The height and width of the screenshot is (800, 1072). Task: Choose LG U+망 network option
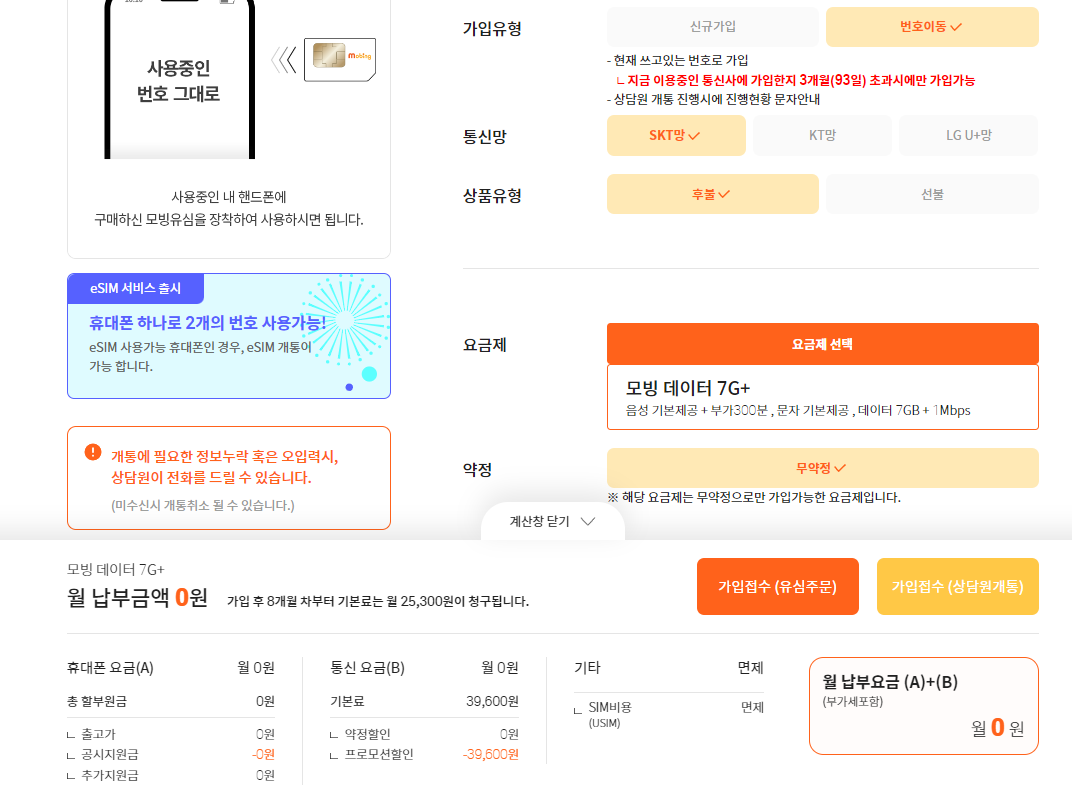[968, 135]
